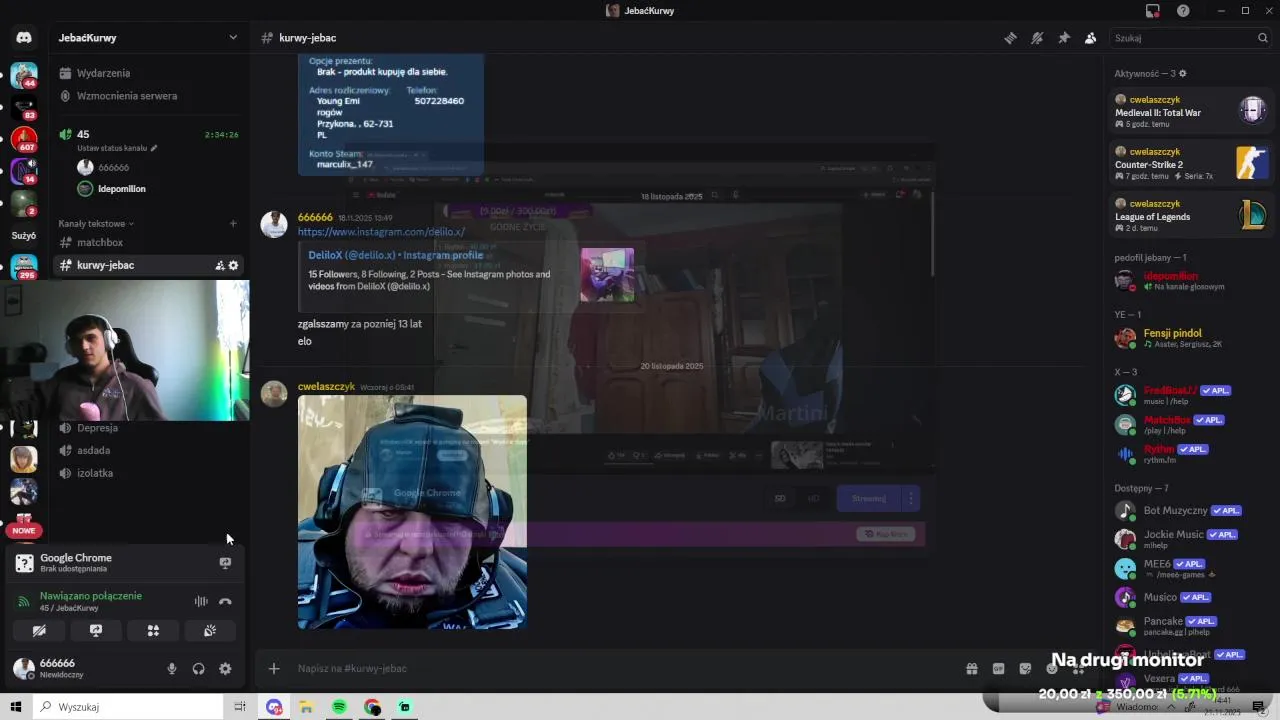Open Discord direct messages home icon
The height and width of the screenshot is (720, 1280).
[24, 38]
